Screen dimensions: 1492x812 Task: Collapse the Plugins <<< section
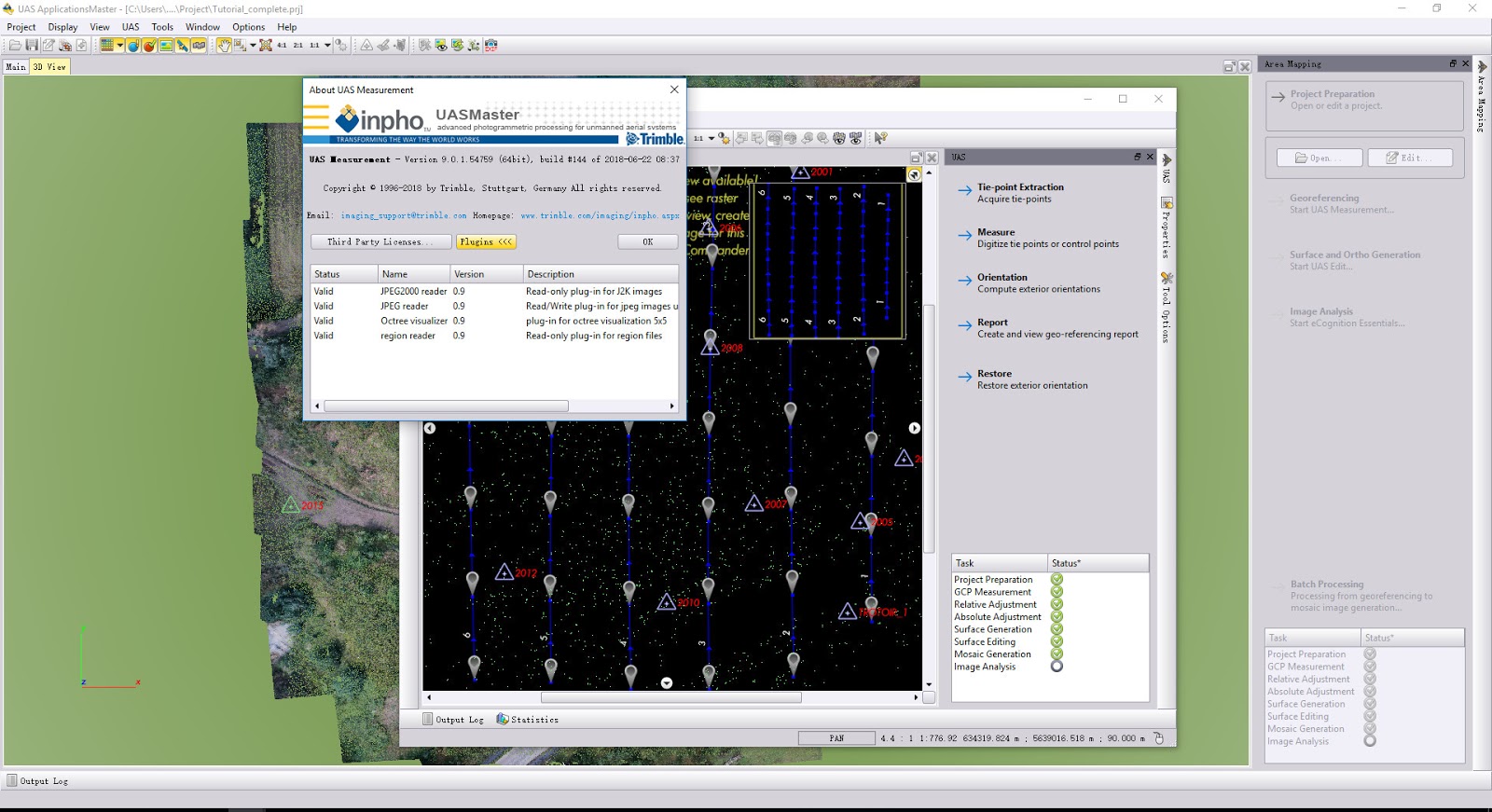(486, 241)
